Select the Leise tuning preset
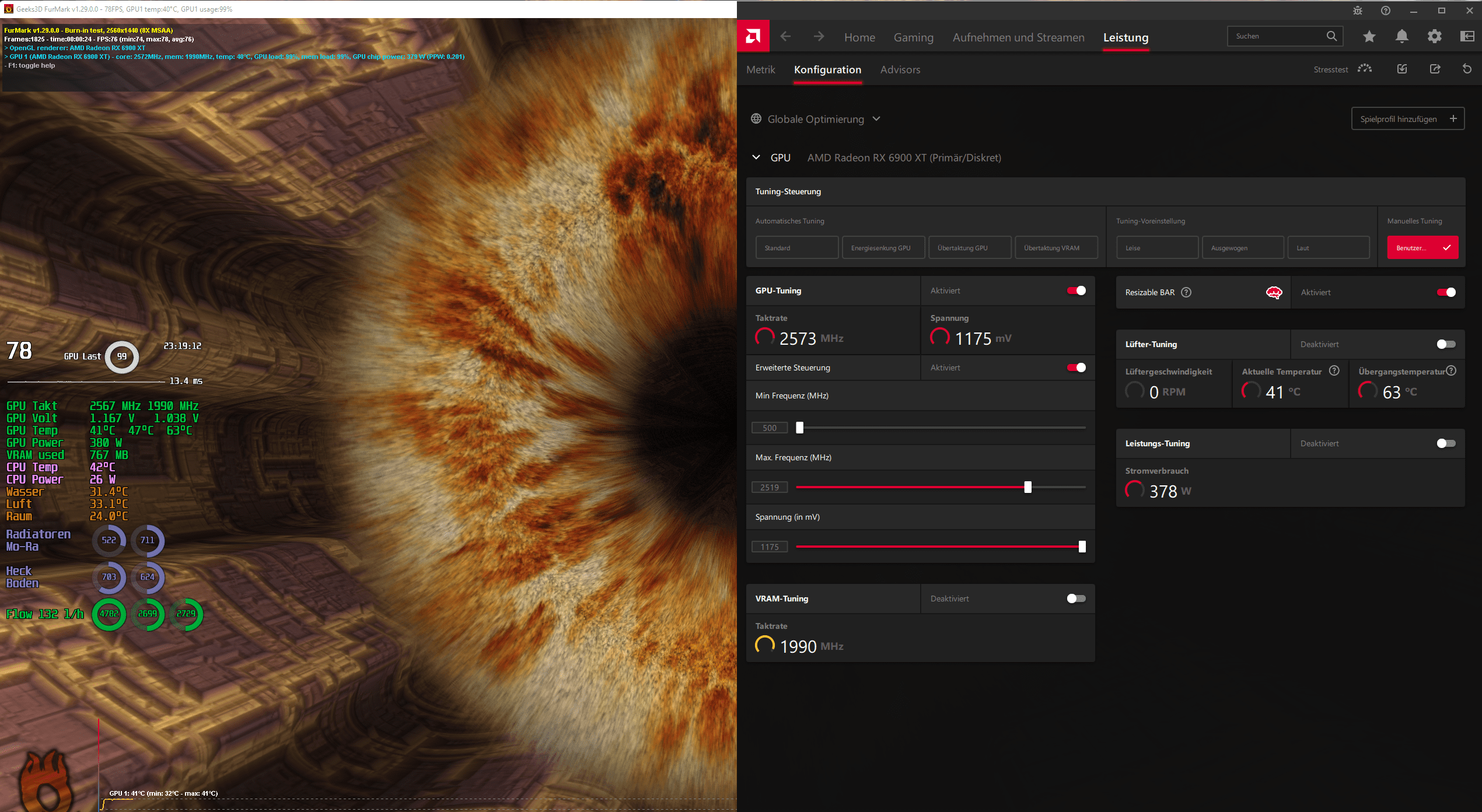 tap(1158, 247)
